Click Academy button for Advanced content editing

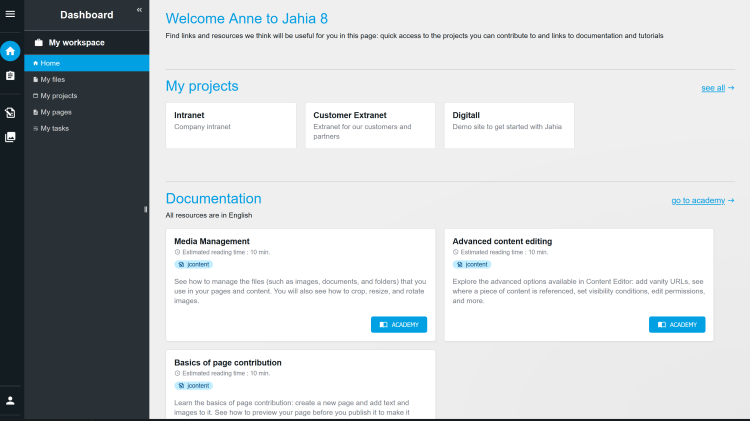click(677, 324)
